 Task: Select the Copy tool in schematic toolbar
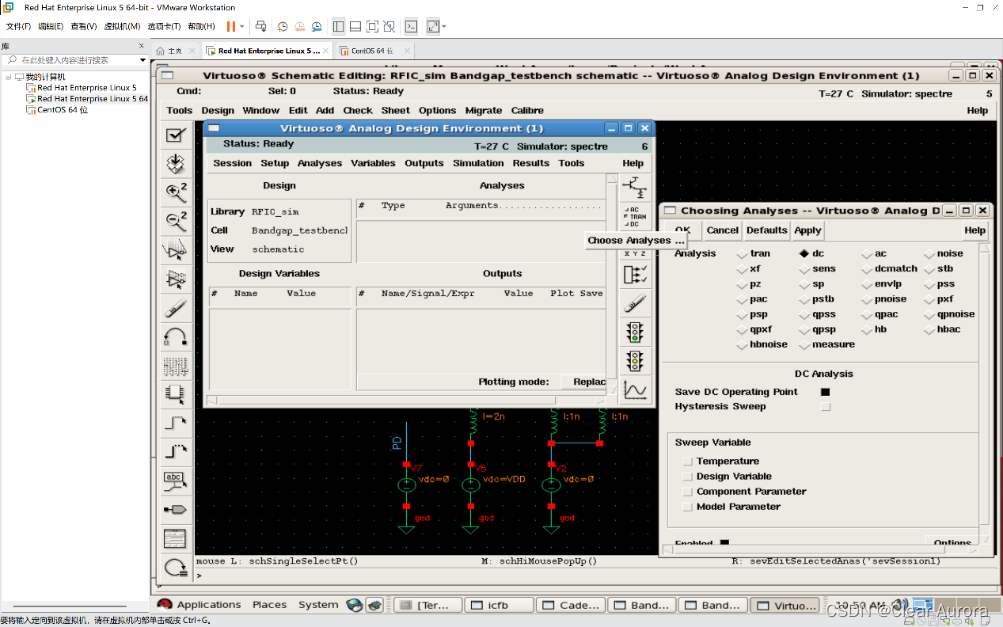click(x=175, y=279)
